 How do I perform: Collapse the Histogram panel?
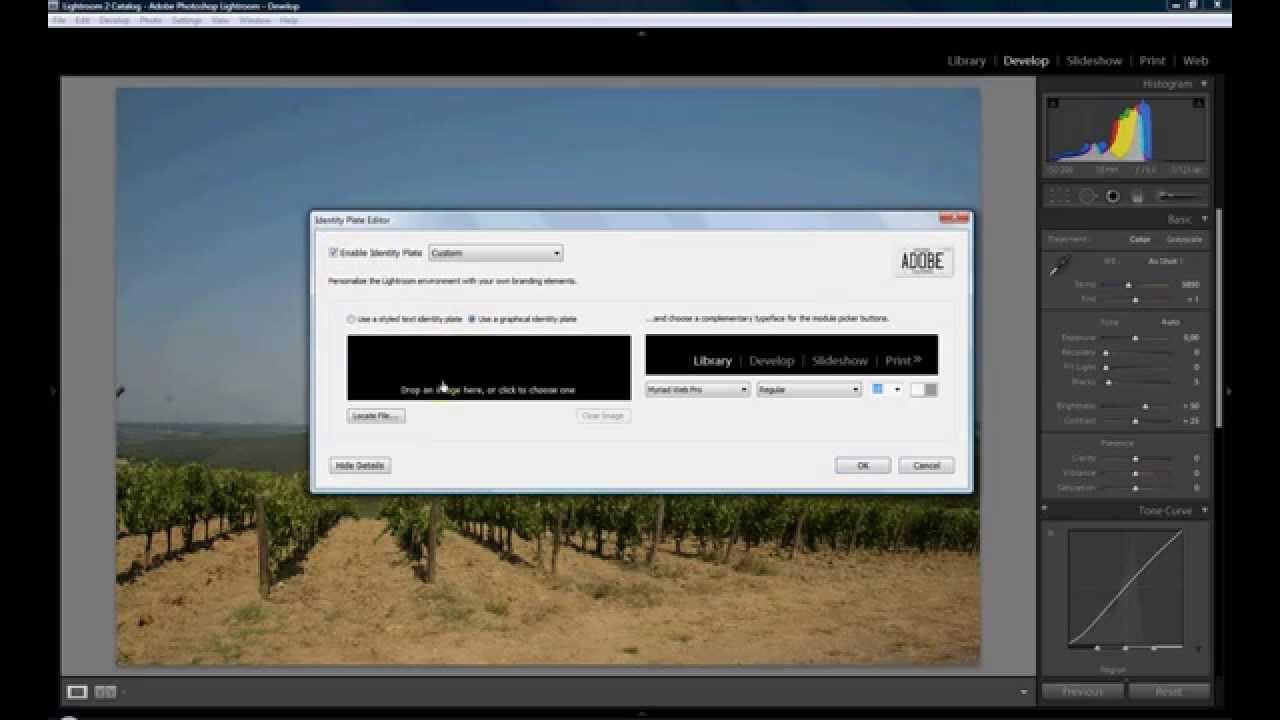click(1204, 84)
